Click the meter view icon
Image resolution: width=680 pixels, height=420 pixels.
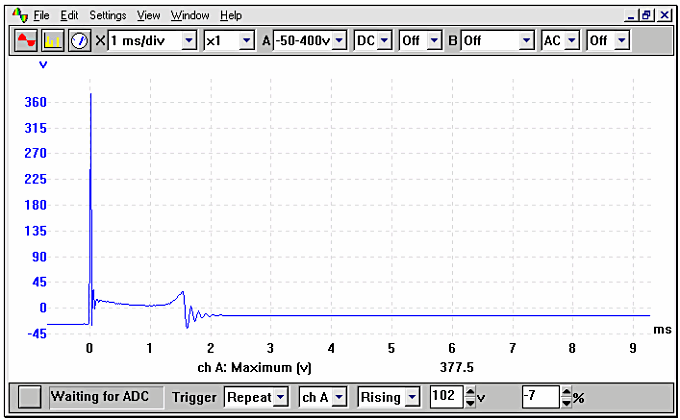click(x=78, y=41)
